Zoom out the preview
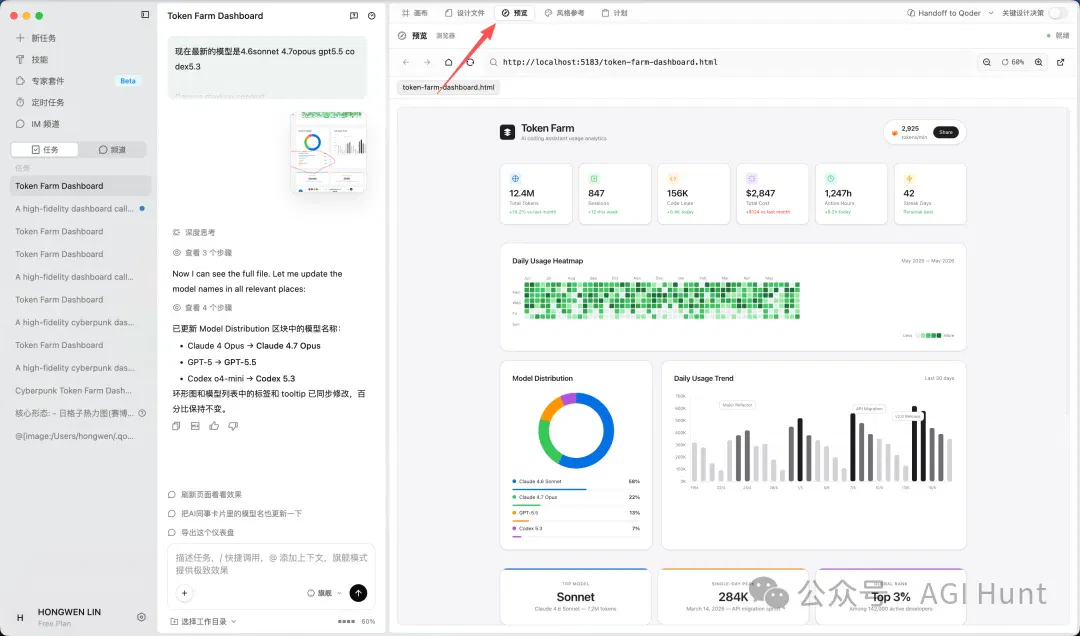Image resolution: width=1080 pixels, height=636 pixels. pyautogui.click(x=987, y=62)
